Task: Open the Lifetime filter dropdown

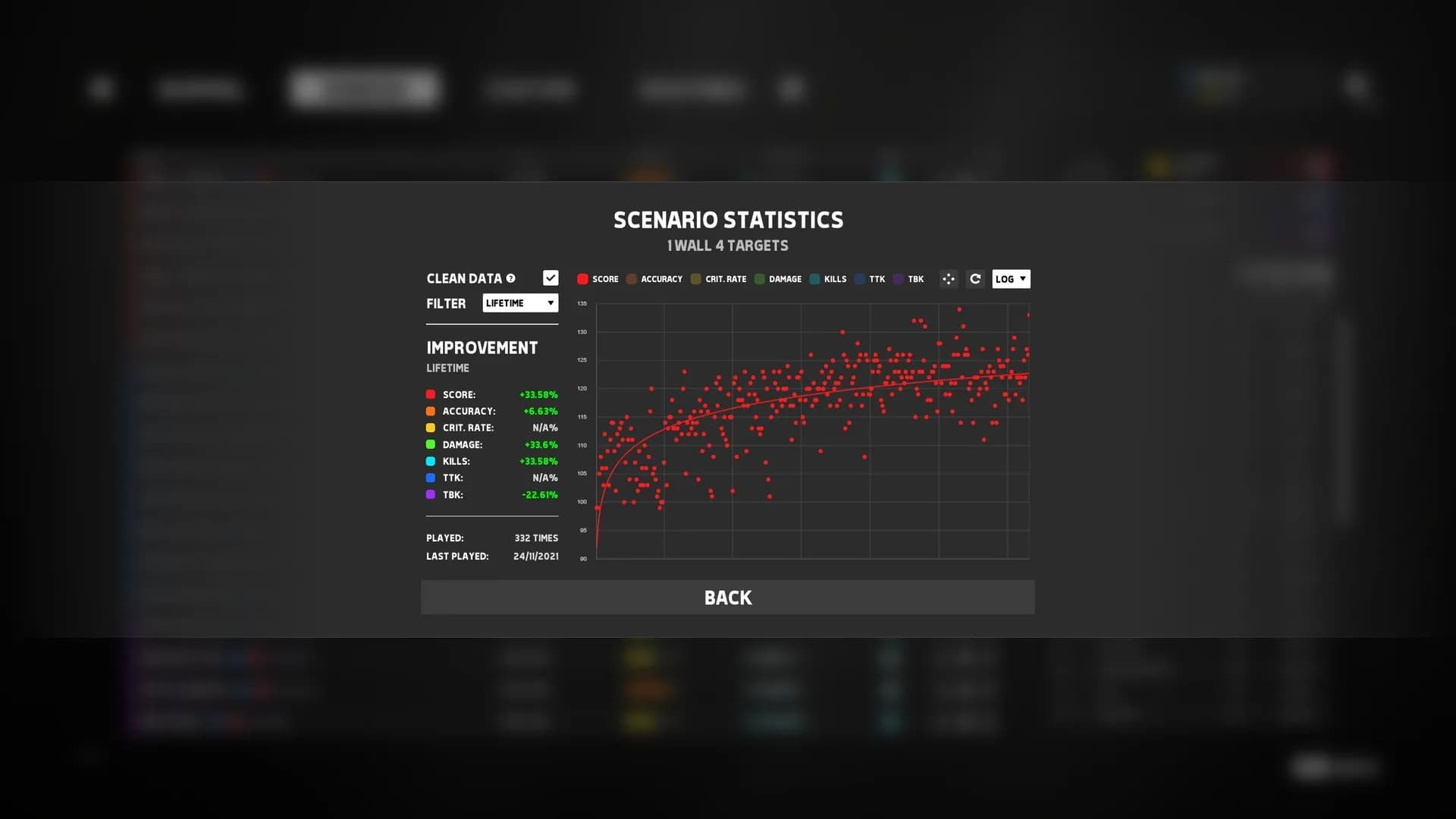Action: click(x=519, y=303)
